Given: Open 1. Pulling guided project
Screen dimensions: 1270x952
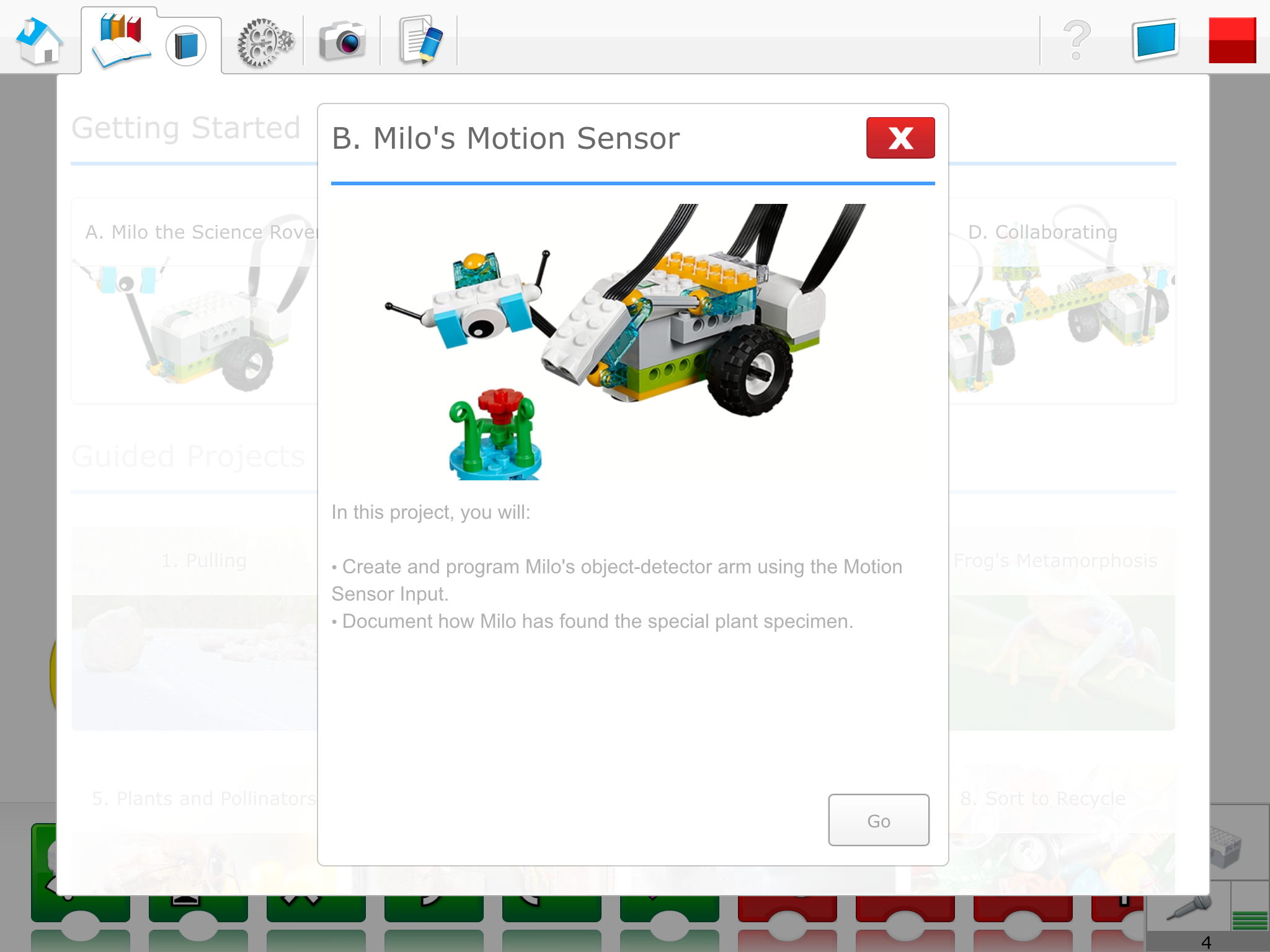Looking at the screenshot, I should pyautogui.click(x=195, y=628).
